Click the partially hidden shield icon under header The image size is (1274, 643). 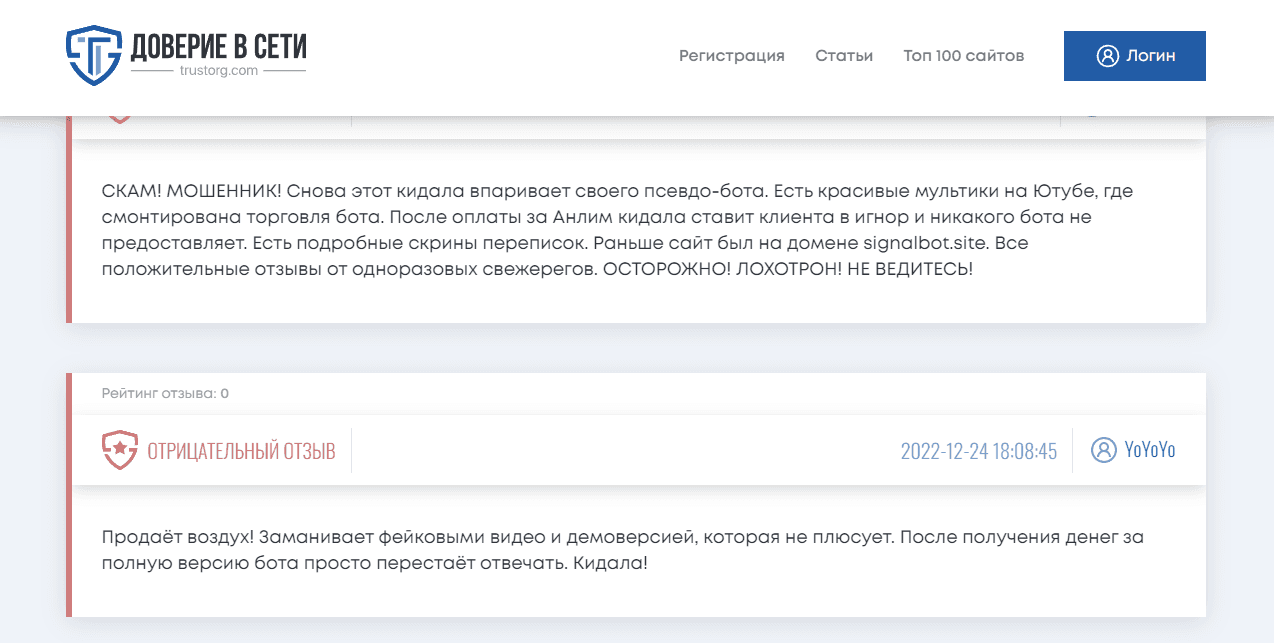[119, 119]
